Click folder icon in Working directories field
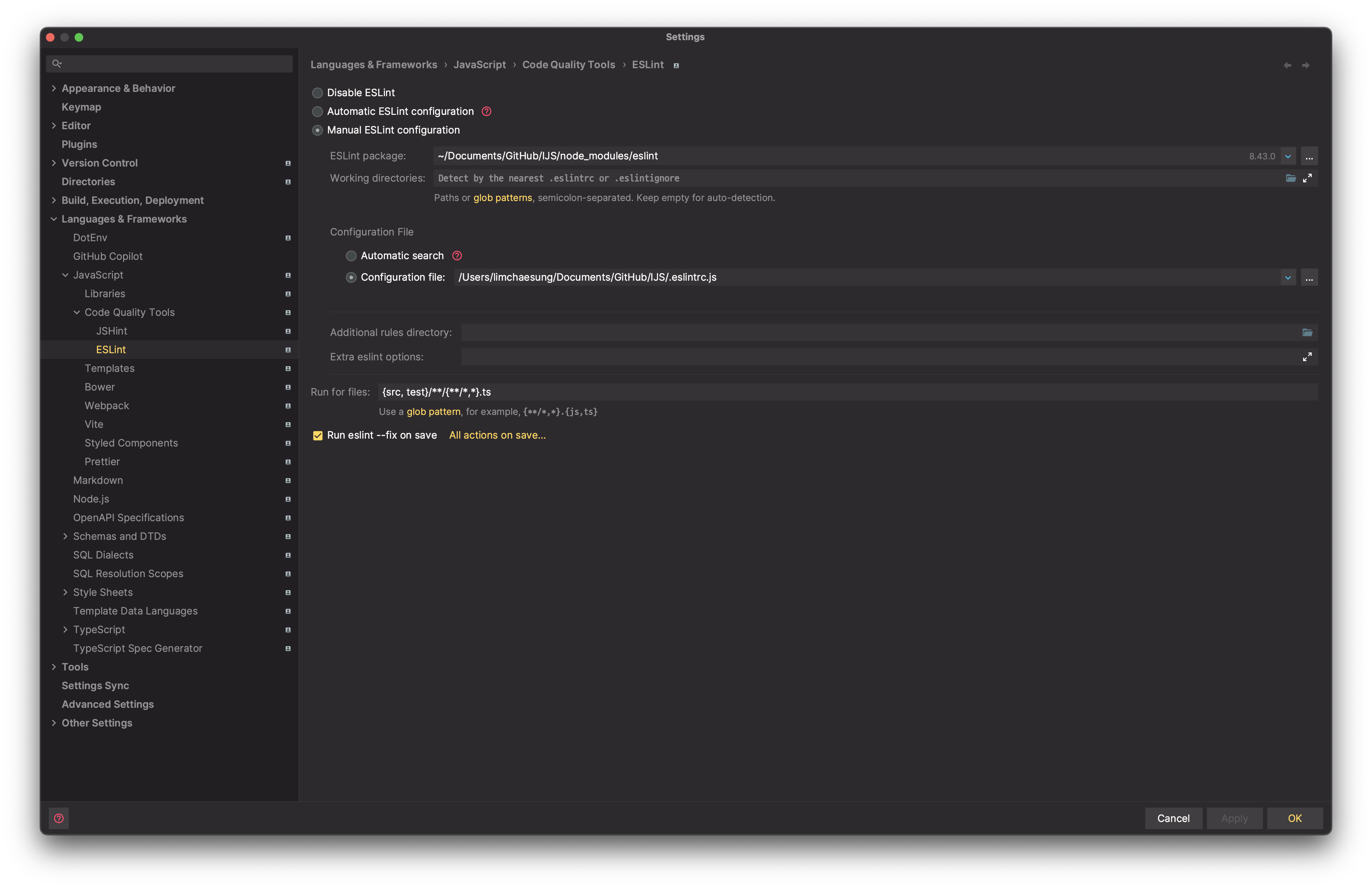 tap(1291, 178)
